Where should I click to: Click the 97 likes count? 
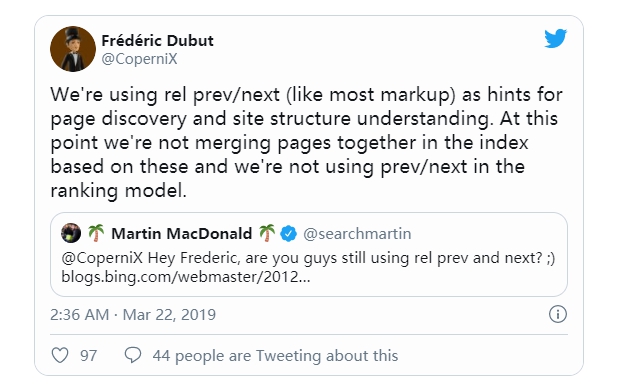pos(88,355)
